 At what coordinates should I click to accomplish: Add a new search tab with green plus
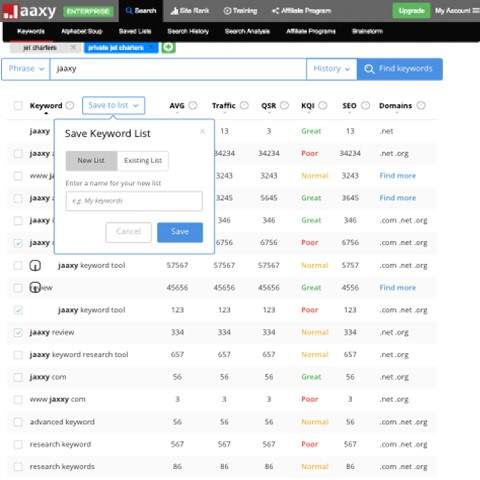(169, 47)
